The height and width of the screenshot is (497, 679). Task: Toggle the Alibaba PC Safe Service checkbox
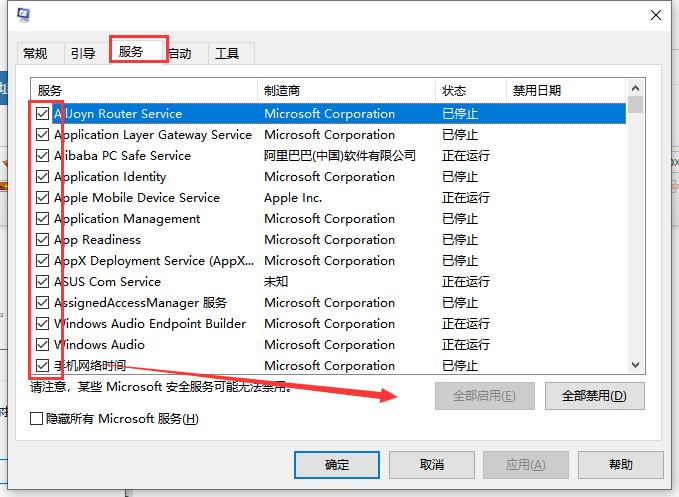(x=42, y=156)
